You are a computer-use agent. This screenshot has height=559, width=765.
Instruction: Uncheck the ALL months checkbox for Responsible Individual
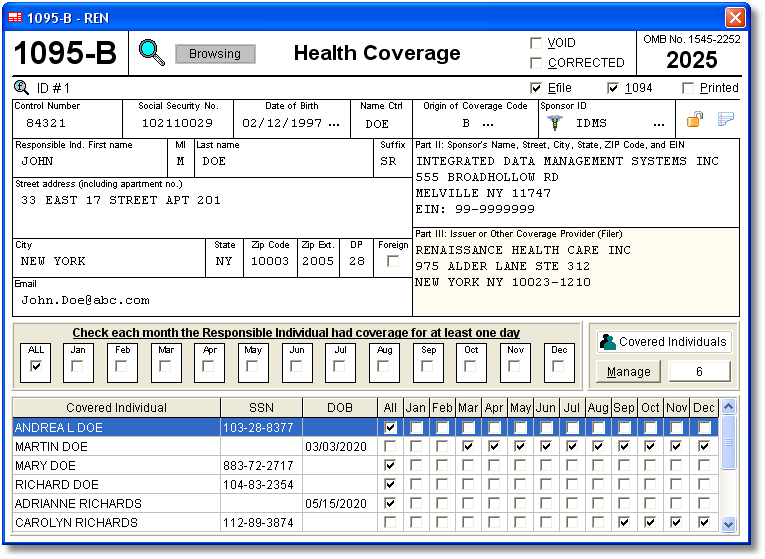point(36,366)
